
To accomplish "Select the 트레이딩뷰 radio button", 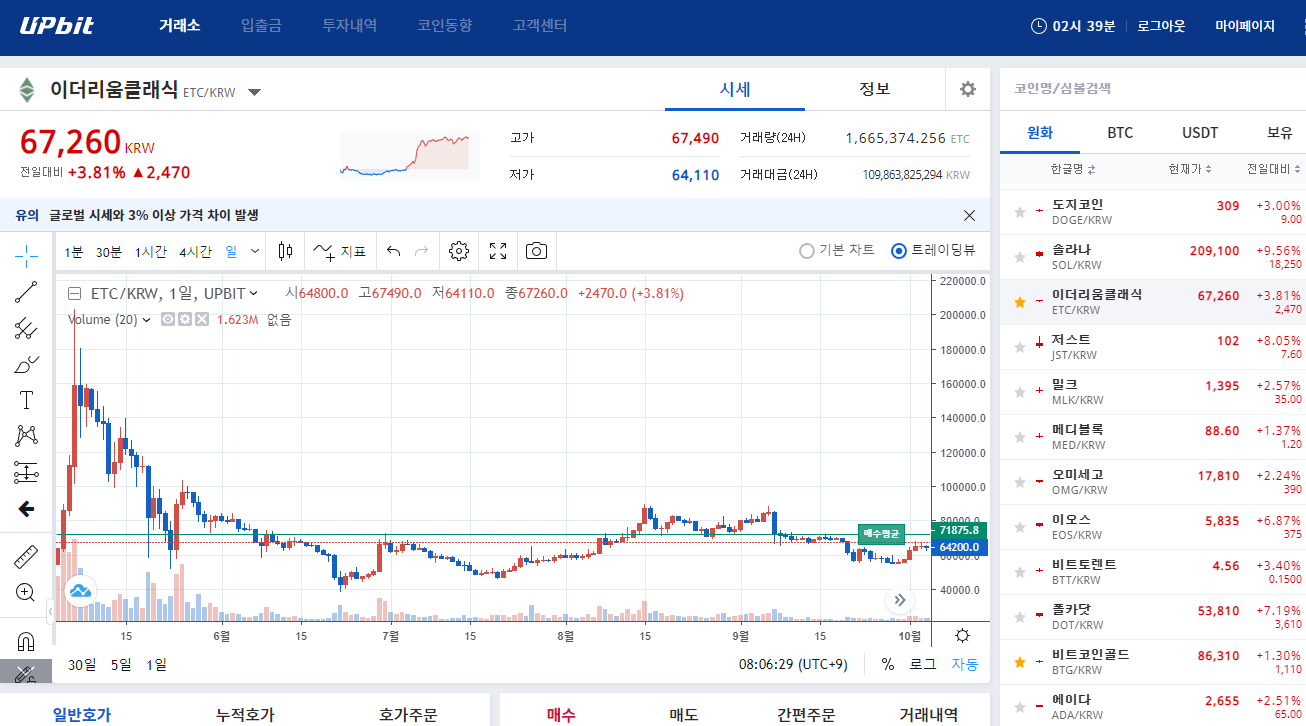I will 898,251.
